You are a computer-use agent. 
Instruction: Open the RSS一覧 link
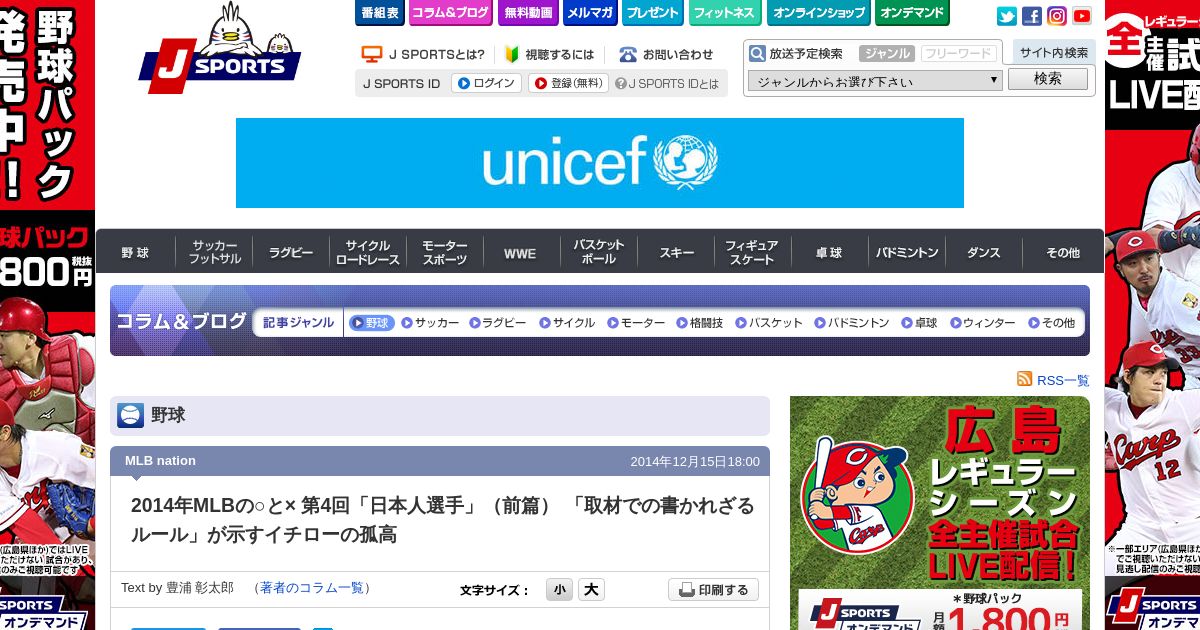(x=1063, y=380)
